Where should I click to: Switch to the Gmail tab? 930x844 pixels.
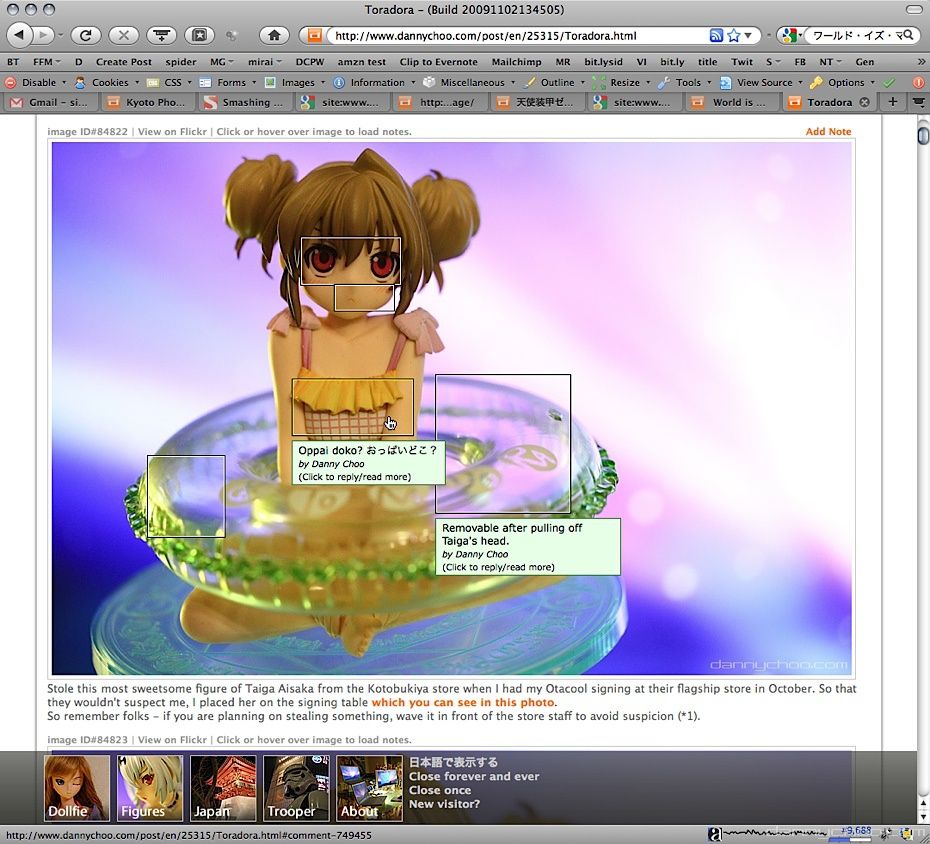(50, 102)
